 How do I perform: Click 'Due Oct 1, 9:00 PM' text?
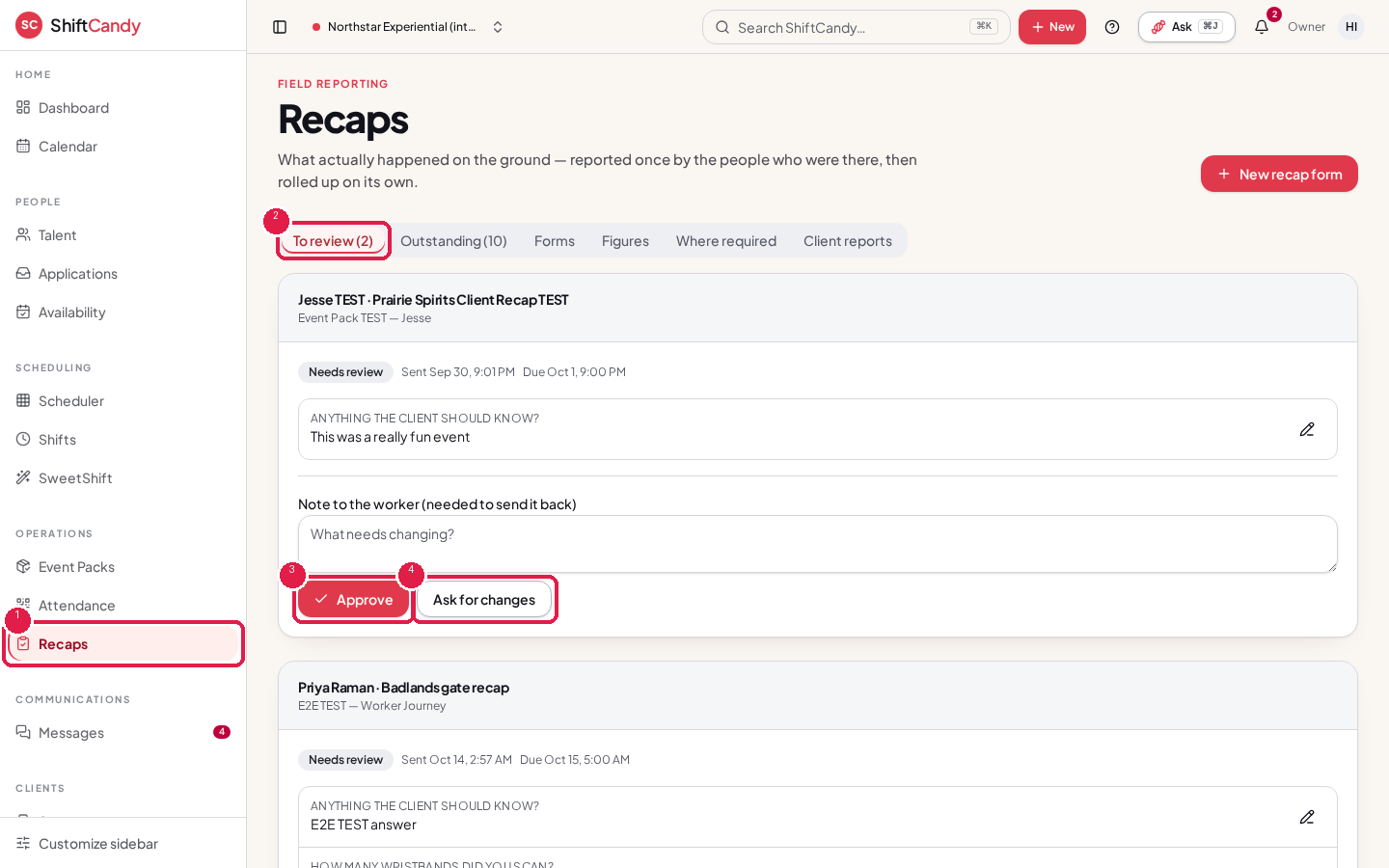[x=574, y=372]
